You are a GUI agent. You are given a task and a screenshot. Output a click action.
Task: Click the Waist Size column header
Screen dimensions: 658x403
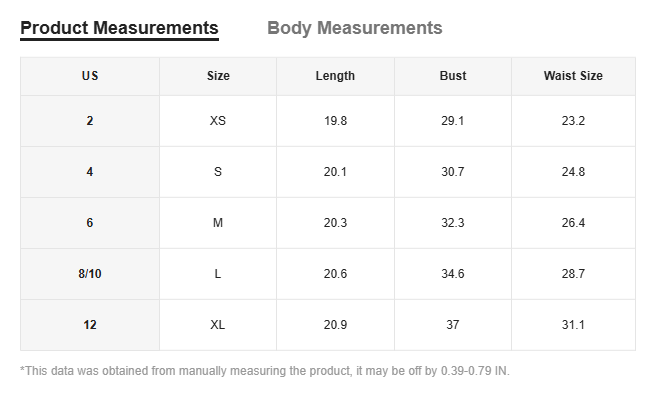click(x=573, y=76)
